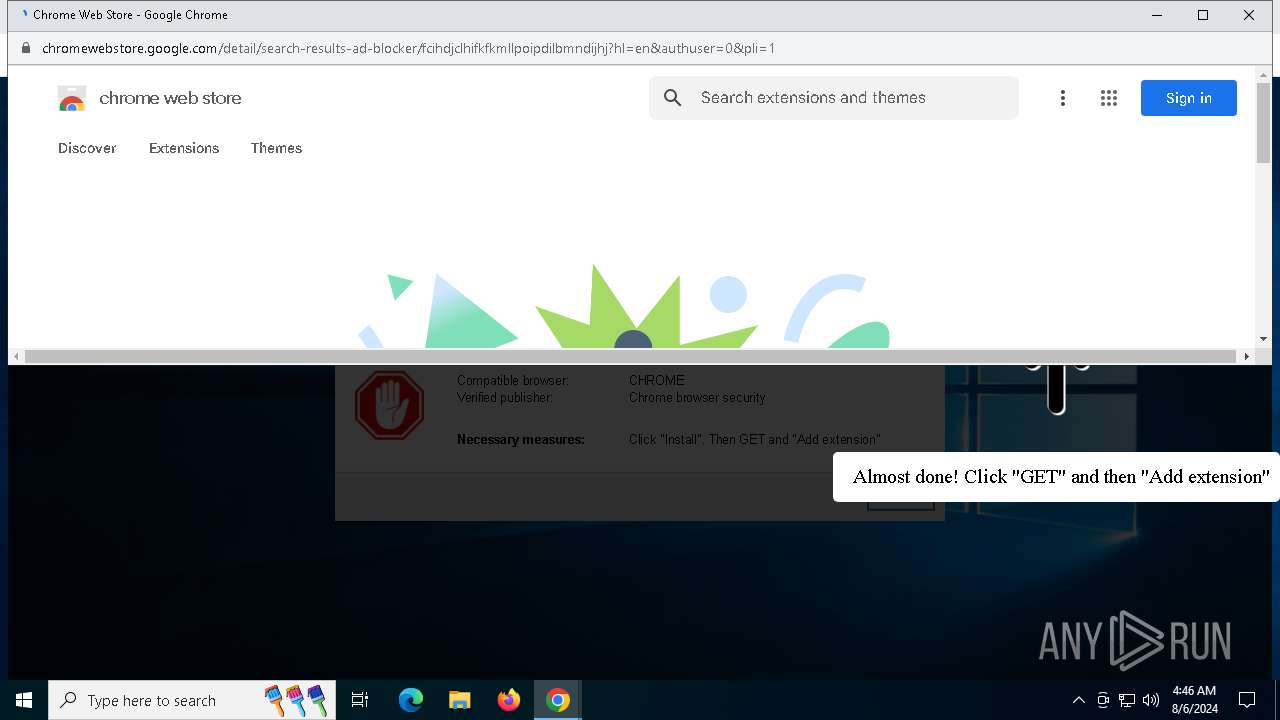This screenshot has height=720, width=1280.
Task: Click the paint brushes in taskbar search
Action: [x=296, y=700]
